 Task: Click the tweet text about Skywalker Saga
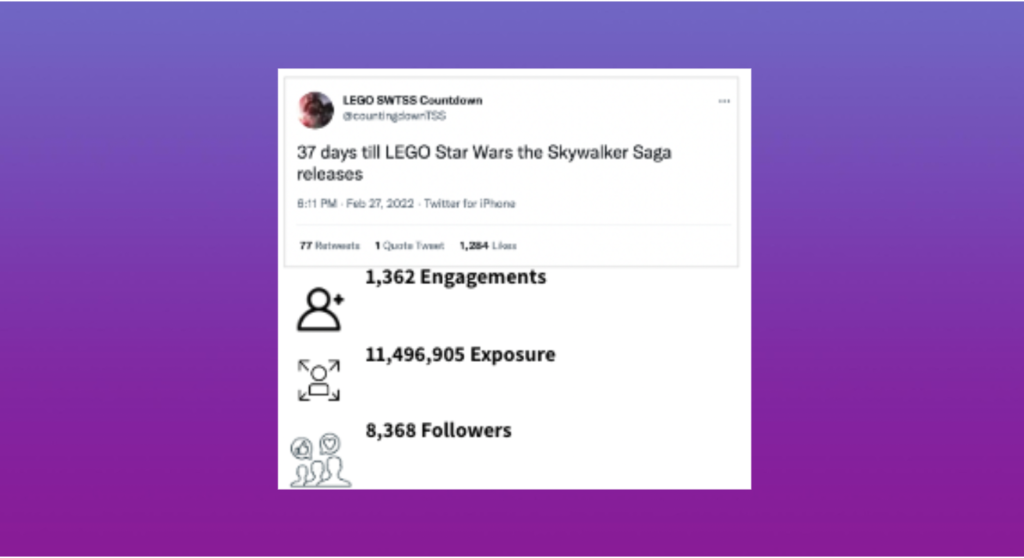484,163
